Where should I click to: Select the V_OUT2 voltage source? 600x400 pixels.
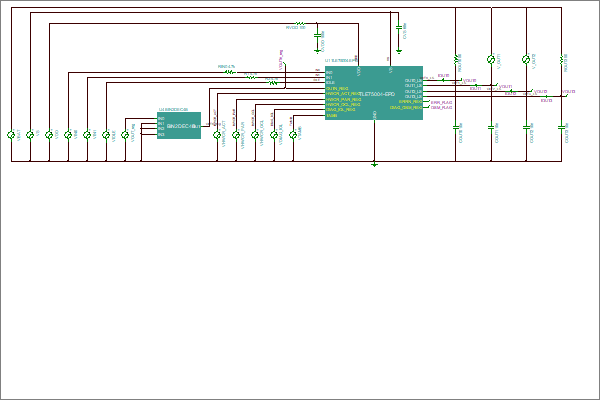526,59
